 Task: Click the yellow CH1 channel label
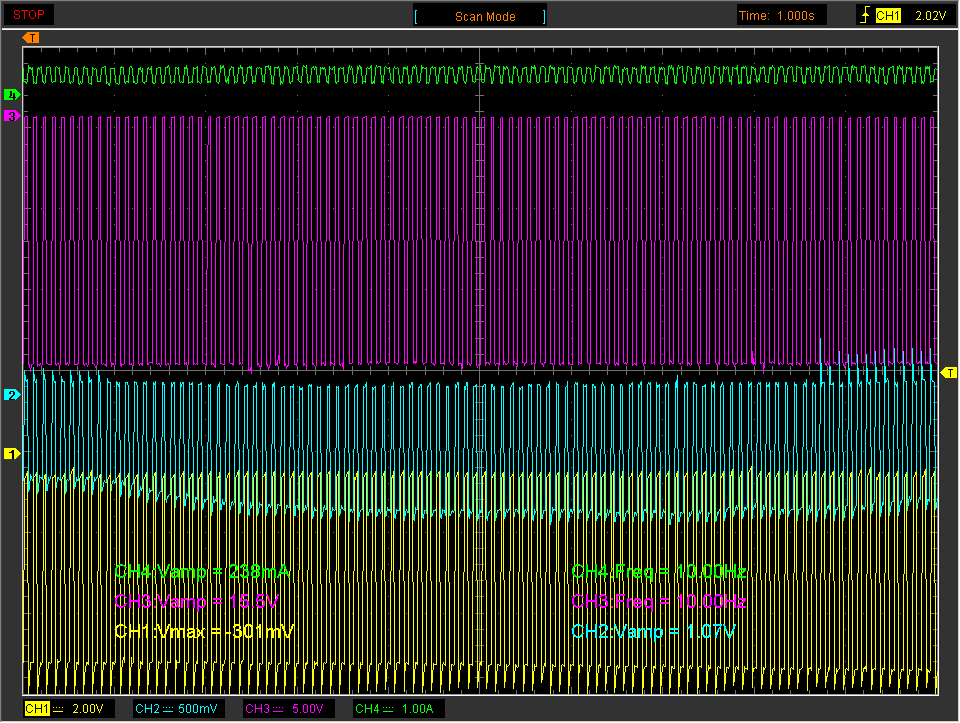coord(37,709)
